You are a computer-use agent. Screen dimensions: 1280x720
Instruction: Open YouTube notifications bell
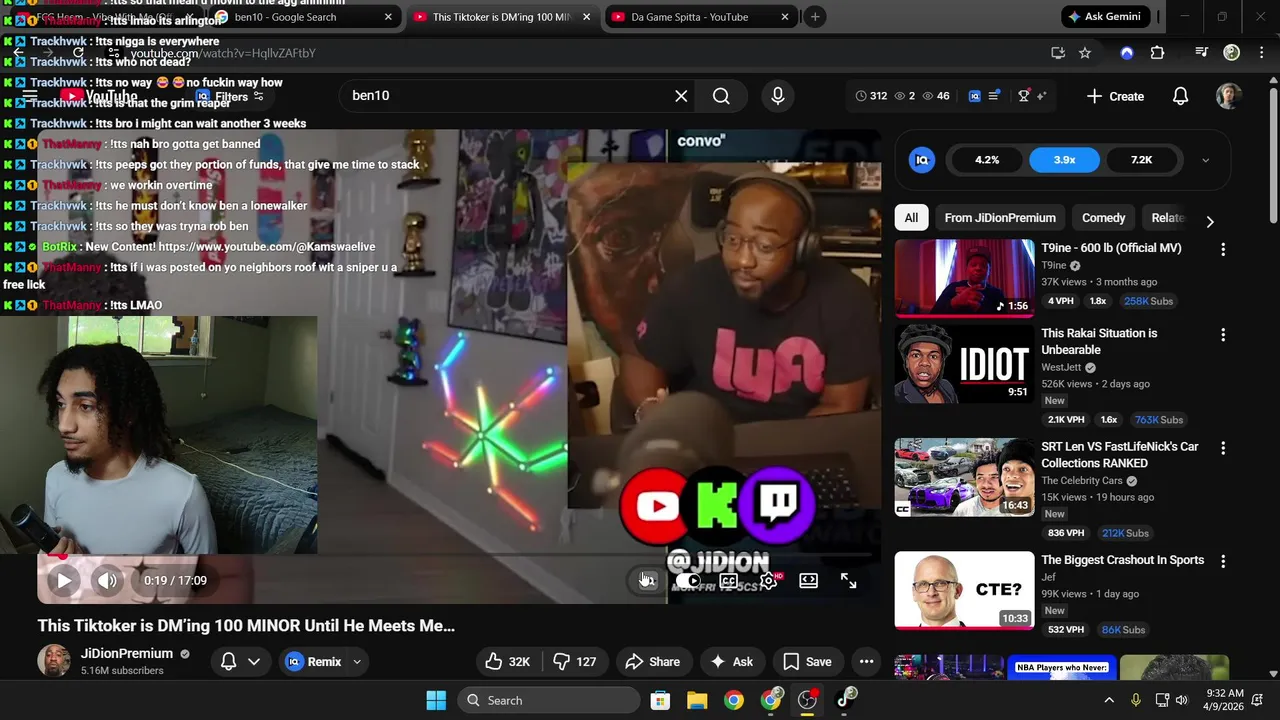pyautogui.click(x=1180, y=96)
